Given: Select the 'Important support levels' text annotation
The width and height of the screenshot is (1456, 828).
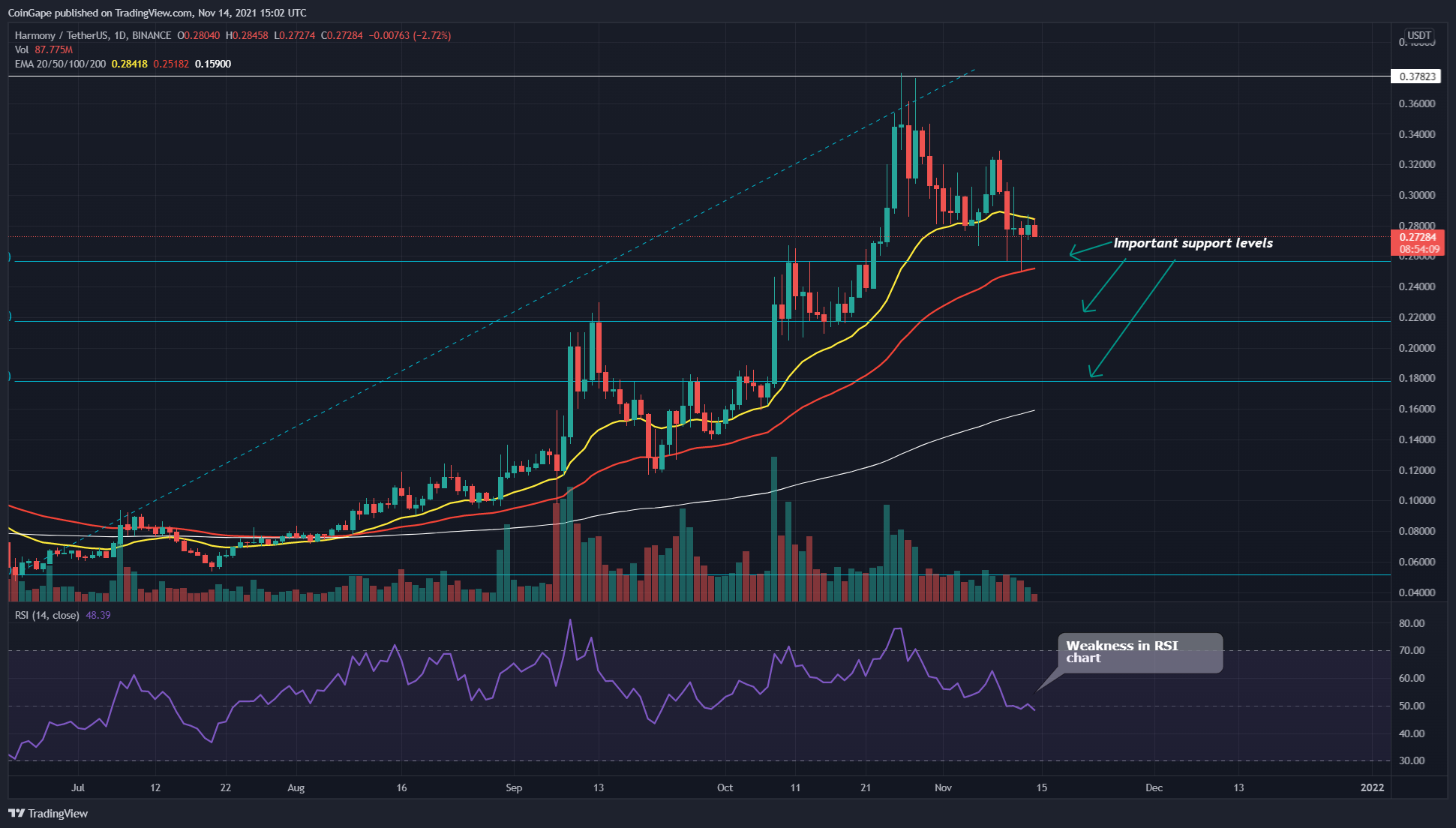Looking at the screenshot, I should coord(1193,243).
